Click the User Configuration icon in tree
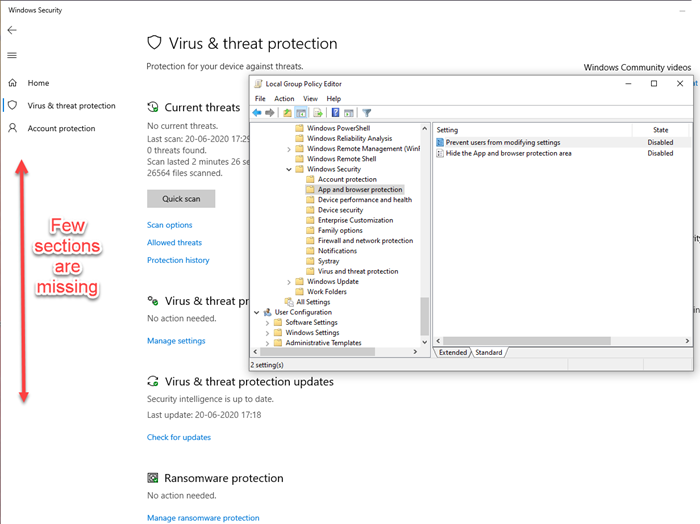This screenshot has width=700, height=524. 267,312
